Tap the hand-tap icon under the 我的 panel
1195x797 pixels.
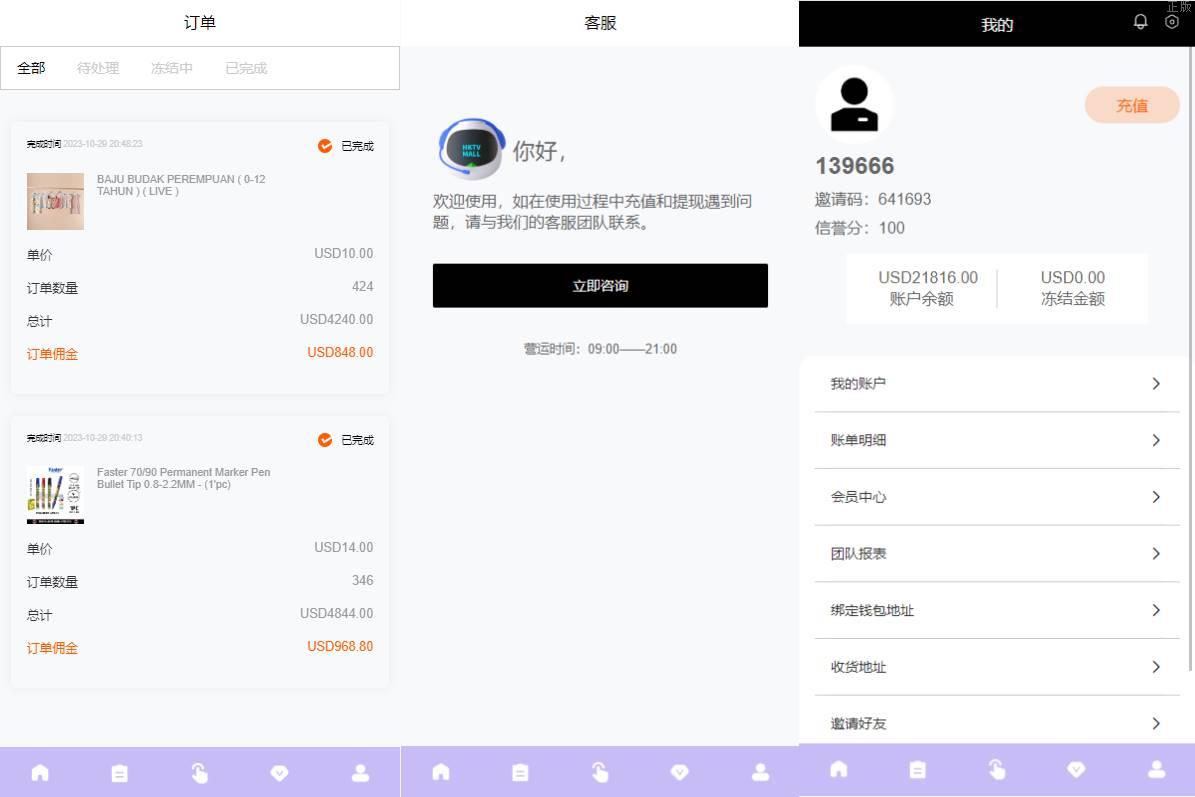click(997, 769)
